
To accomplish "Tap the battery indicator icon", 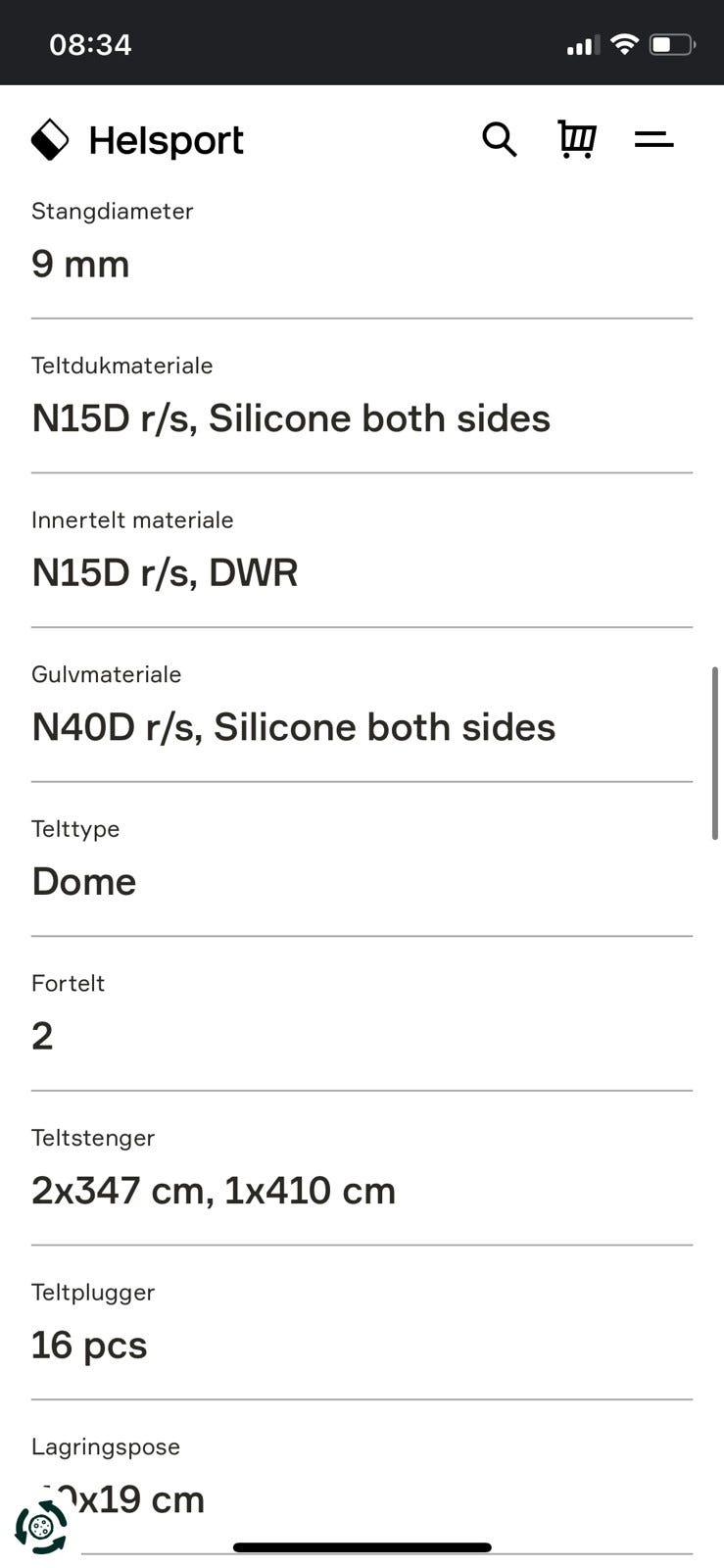I will click(x=672, y=44).
